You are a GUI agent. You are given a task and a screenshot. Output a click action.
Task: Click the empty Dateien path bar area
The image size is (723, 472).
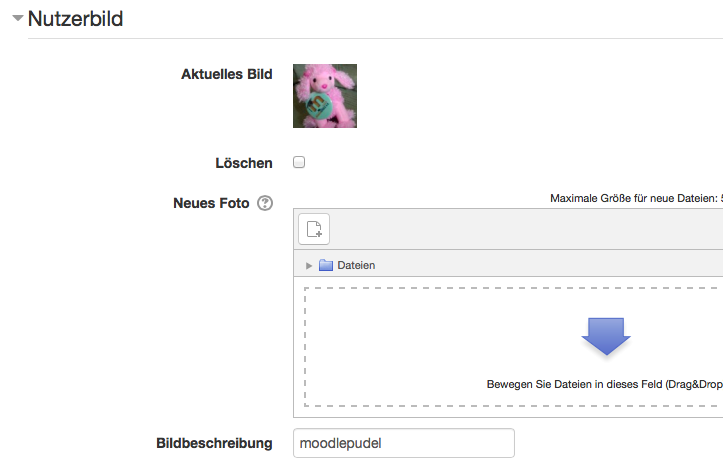click(x=549, y=265)
